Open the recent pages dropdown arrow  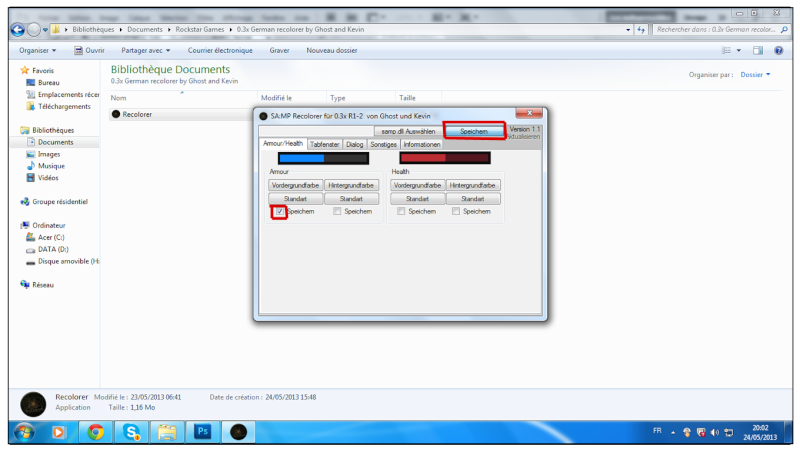pos(45,30)
